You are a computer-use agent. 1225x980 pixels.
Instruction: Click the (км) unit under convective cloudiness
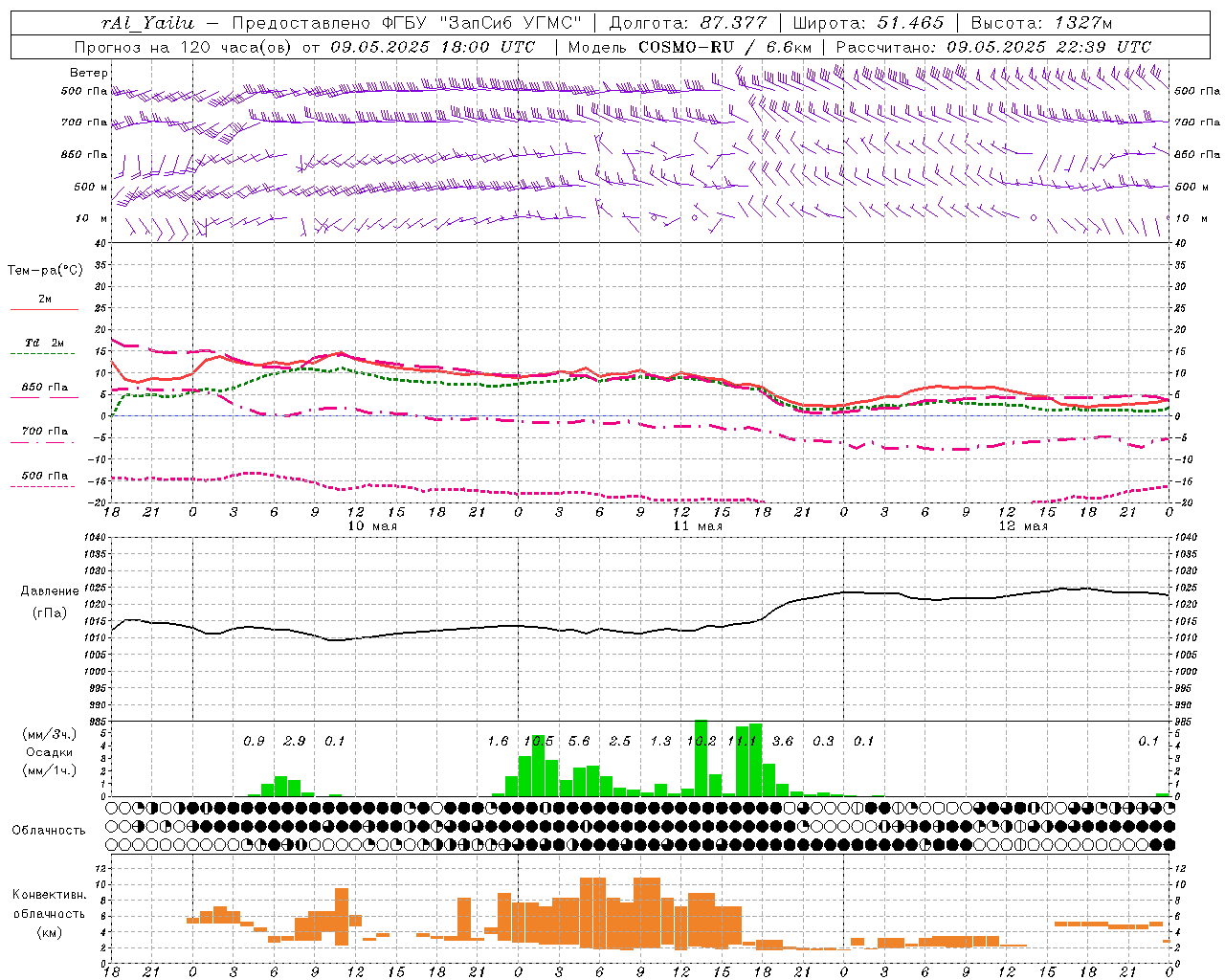(51, 932)
